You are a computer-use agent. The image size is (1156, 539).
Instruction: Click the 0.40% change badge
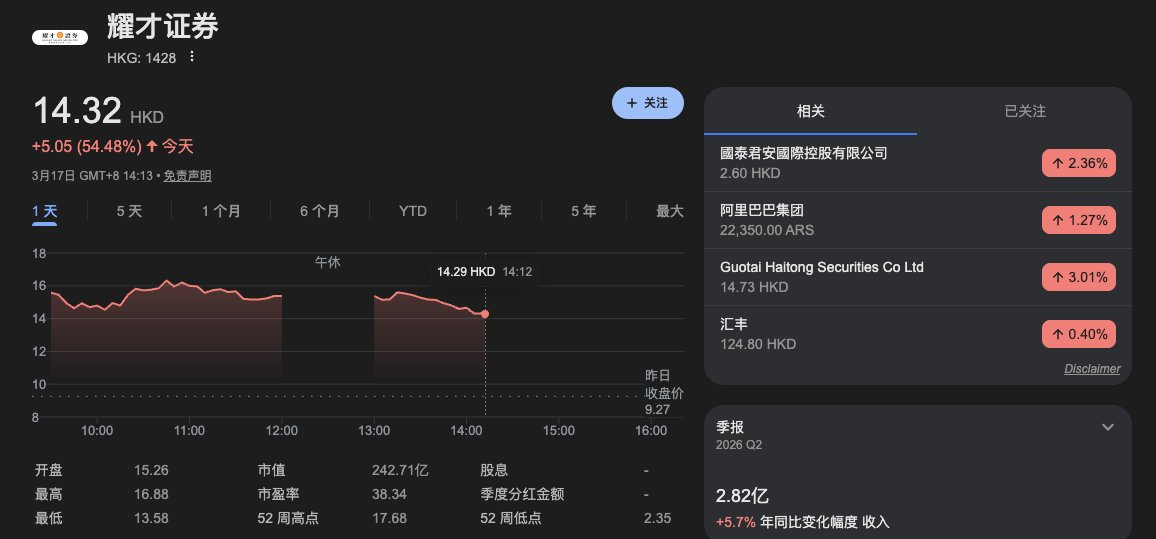[x=1079, y=334]
